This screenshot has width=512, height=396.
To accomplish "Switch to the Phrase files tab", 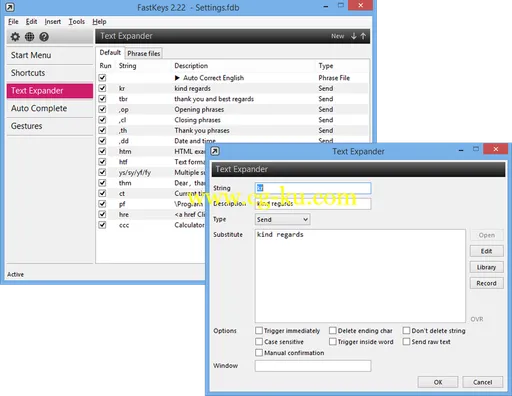I will 144,53.
